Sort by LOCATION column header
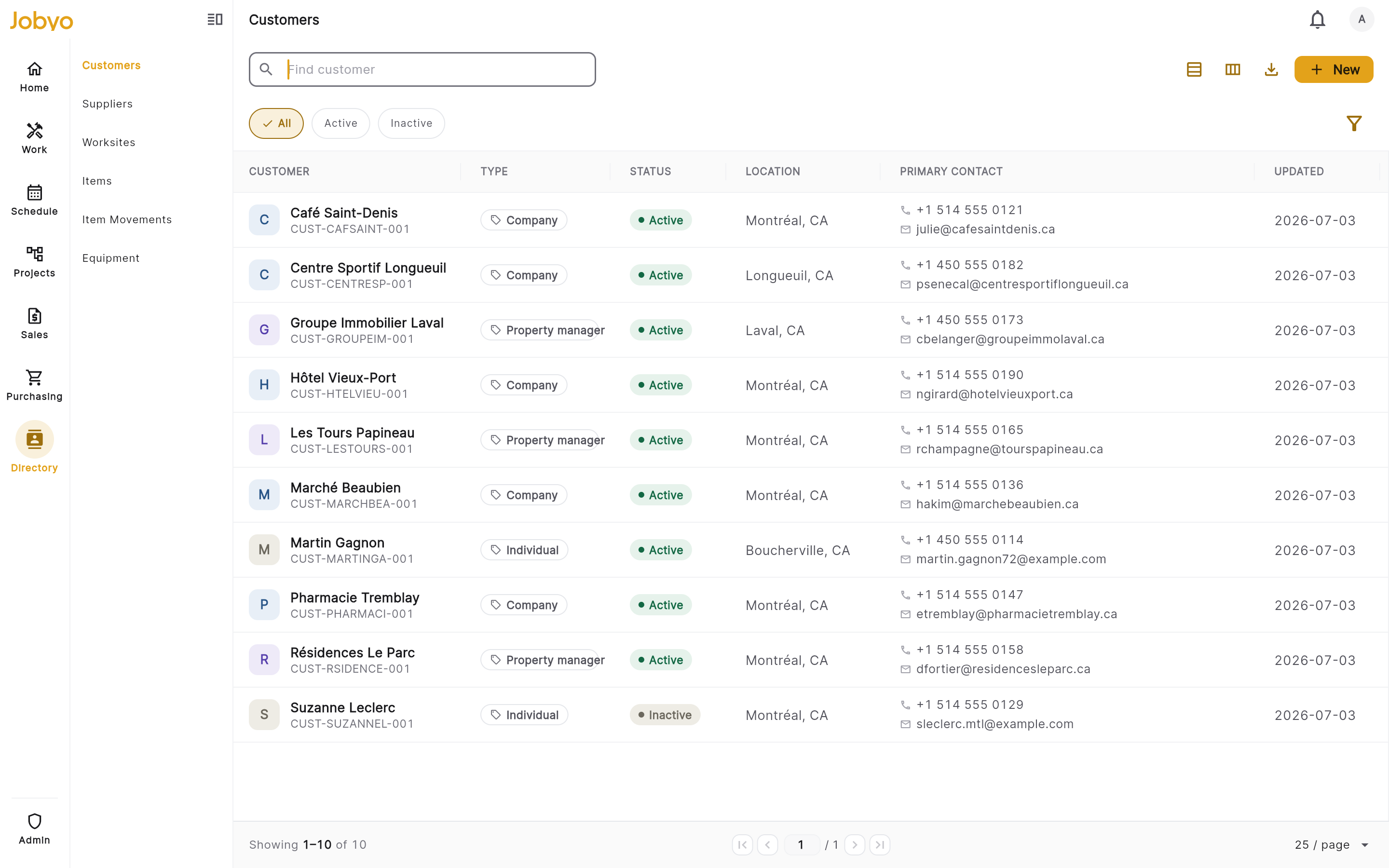1389x868 pixels. pos(773,172)
